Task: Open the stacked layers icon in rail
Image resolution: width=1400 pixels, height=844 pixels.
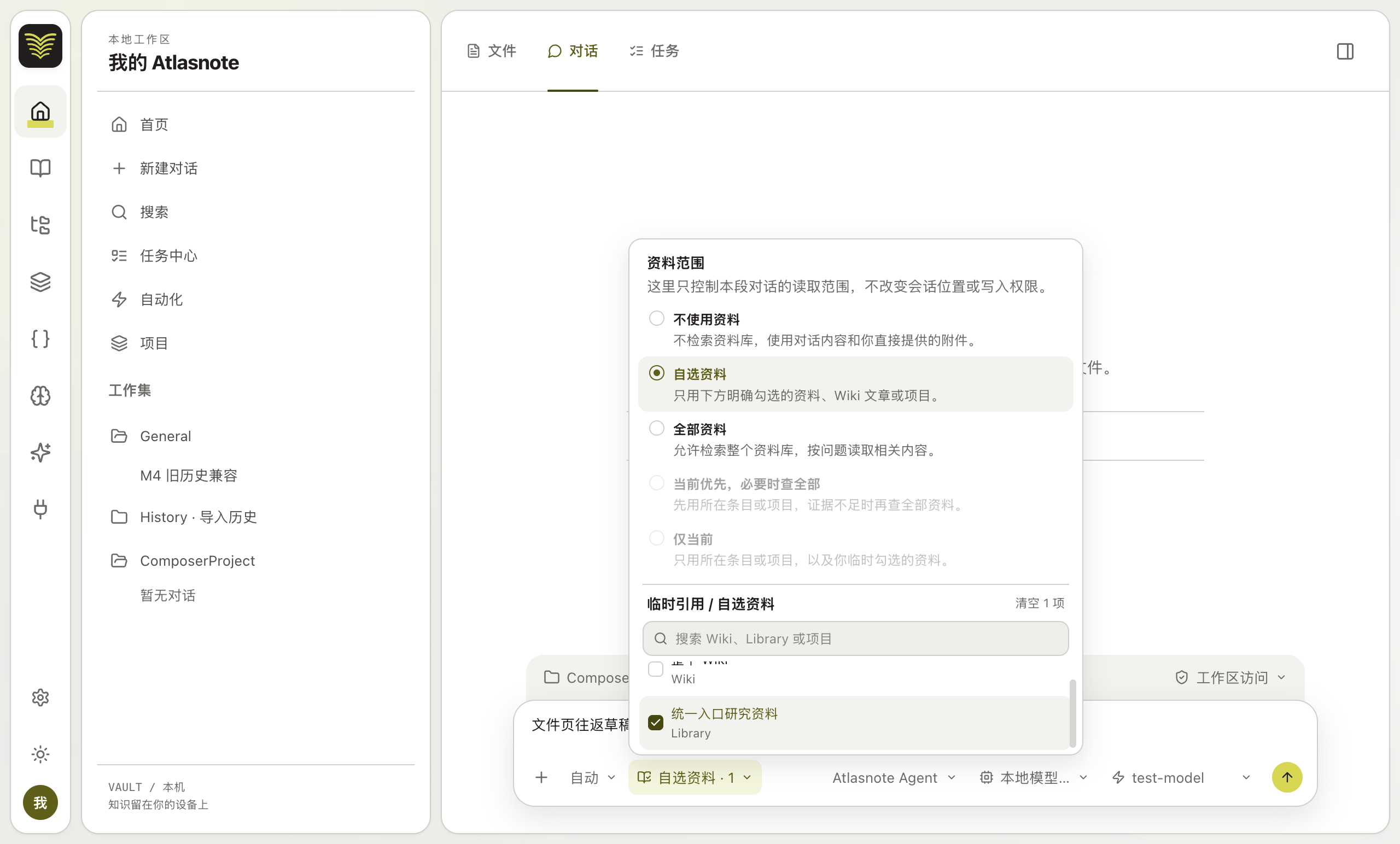Action: [40, 282]
